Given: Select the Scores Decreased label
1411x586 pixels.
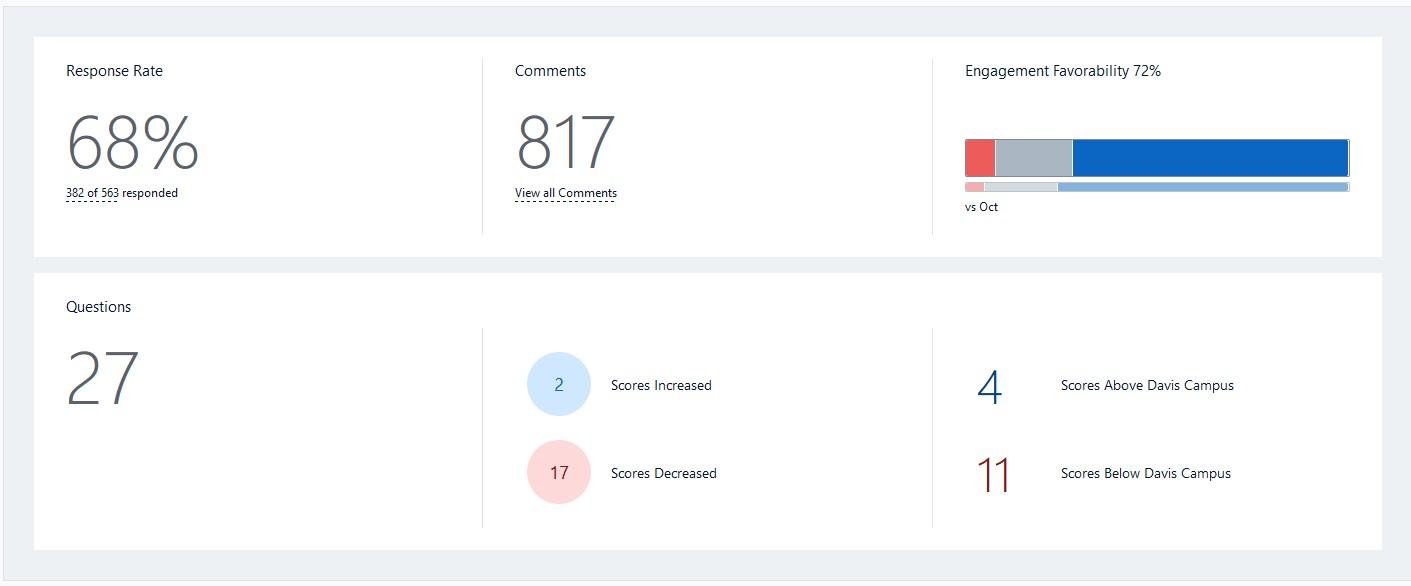Looking at the screenshot, I should pos(663,473).
